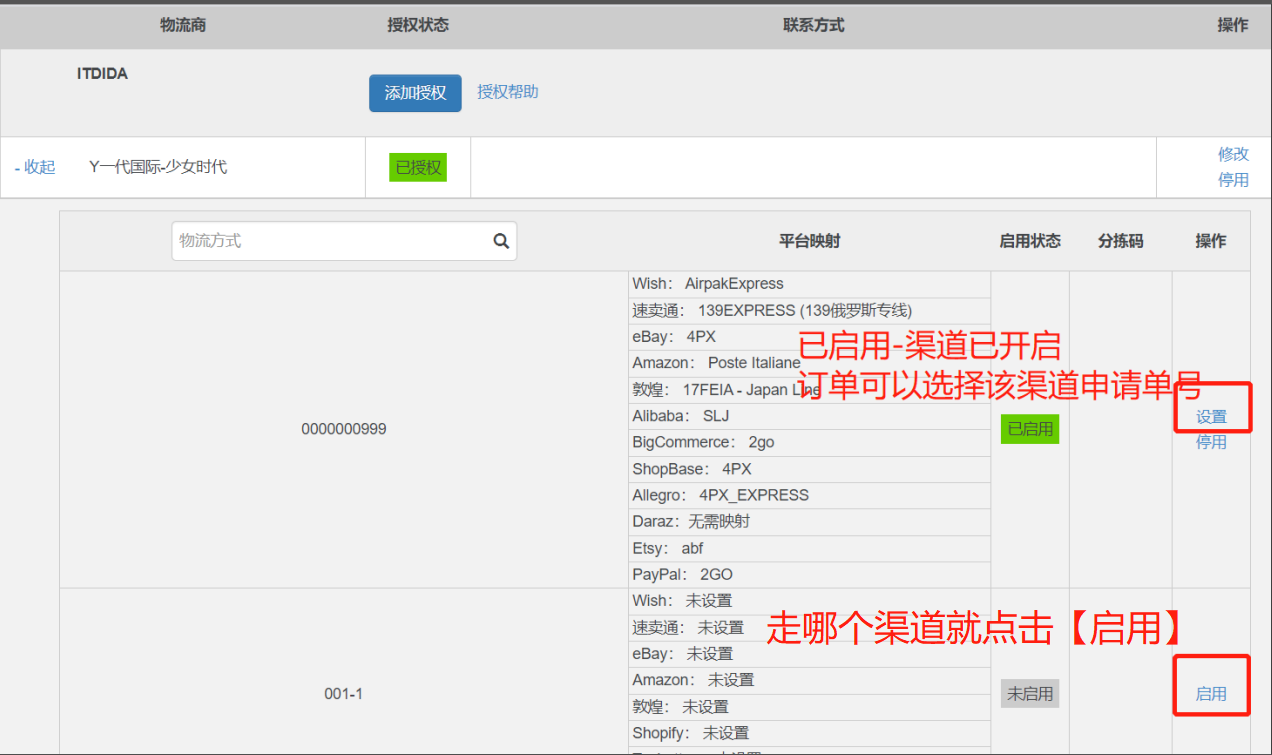Click the 联系方式 column header
Image resolution: width=1272 pixels, height=755 pixels.
point(814,25)
